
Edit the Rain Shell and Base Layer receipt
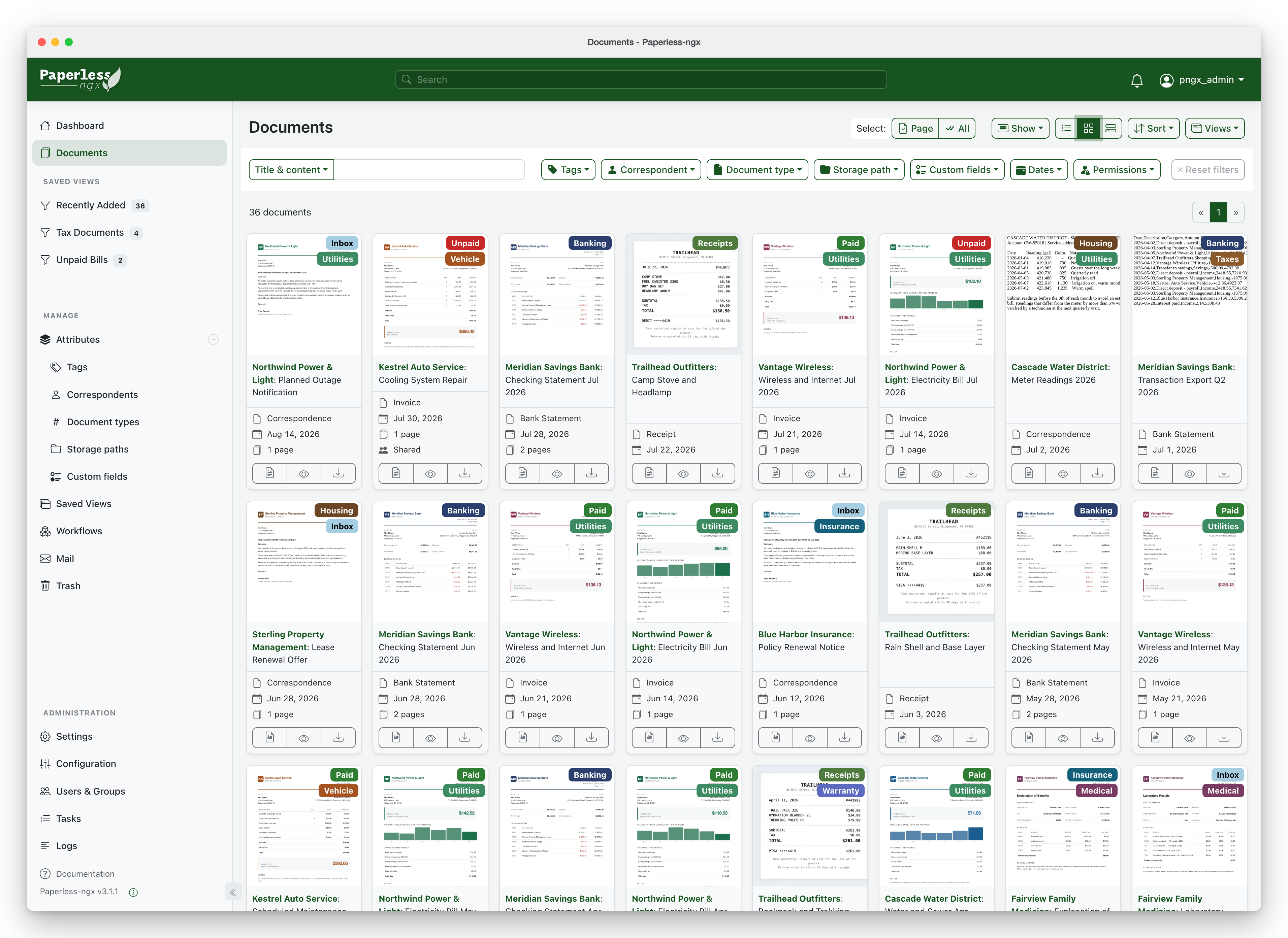902,738
